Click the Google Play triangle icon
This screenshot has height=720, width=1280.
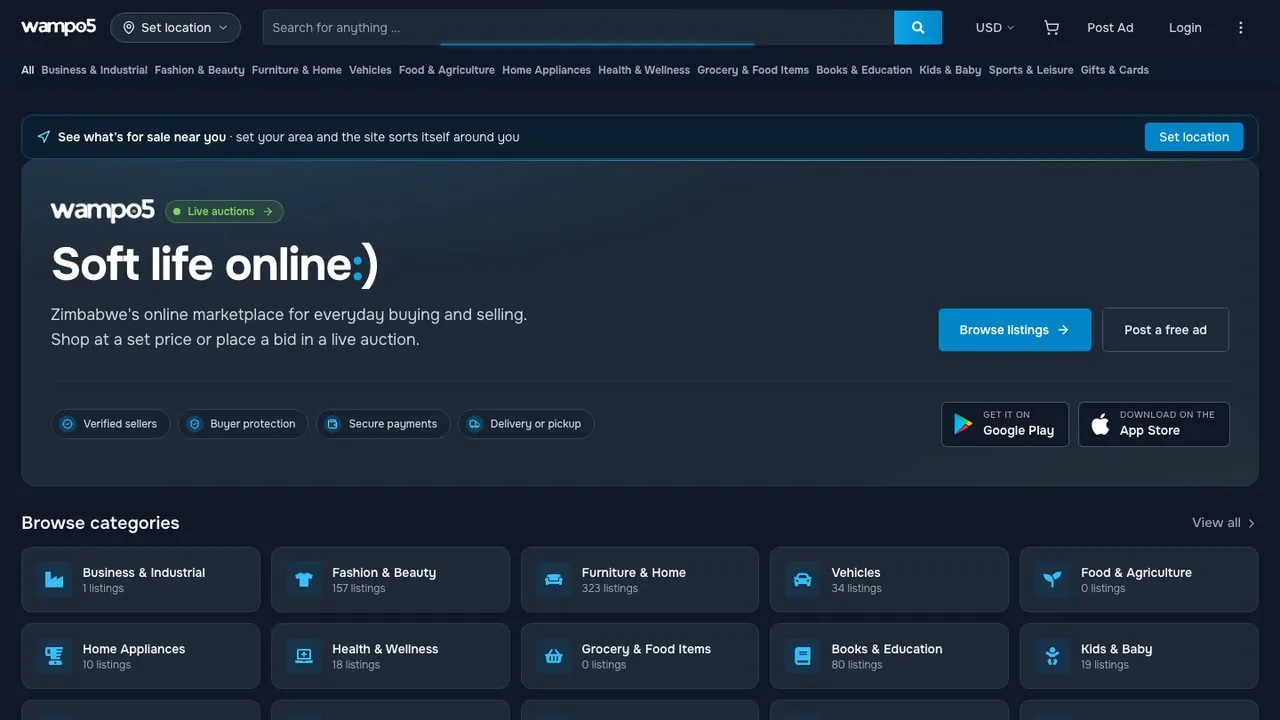click(963, 424)
